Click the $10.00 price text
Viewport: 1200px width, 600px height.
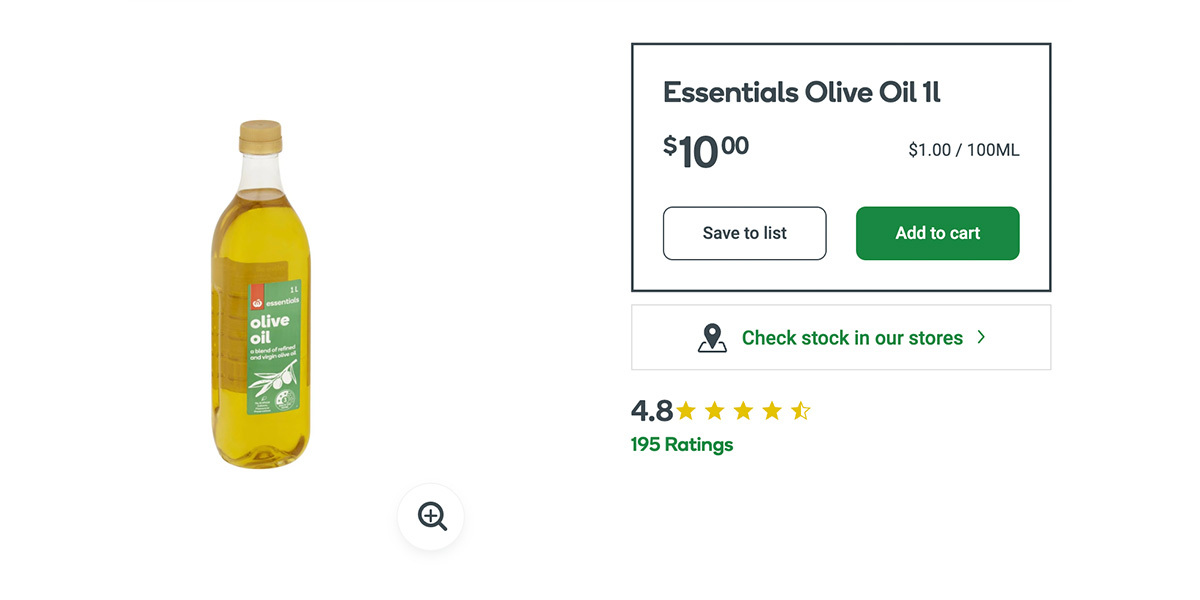(706, 151)
